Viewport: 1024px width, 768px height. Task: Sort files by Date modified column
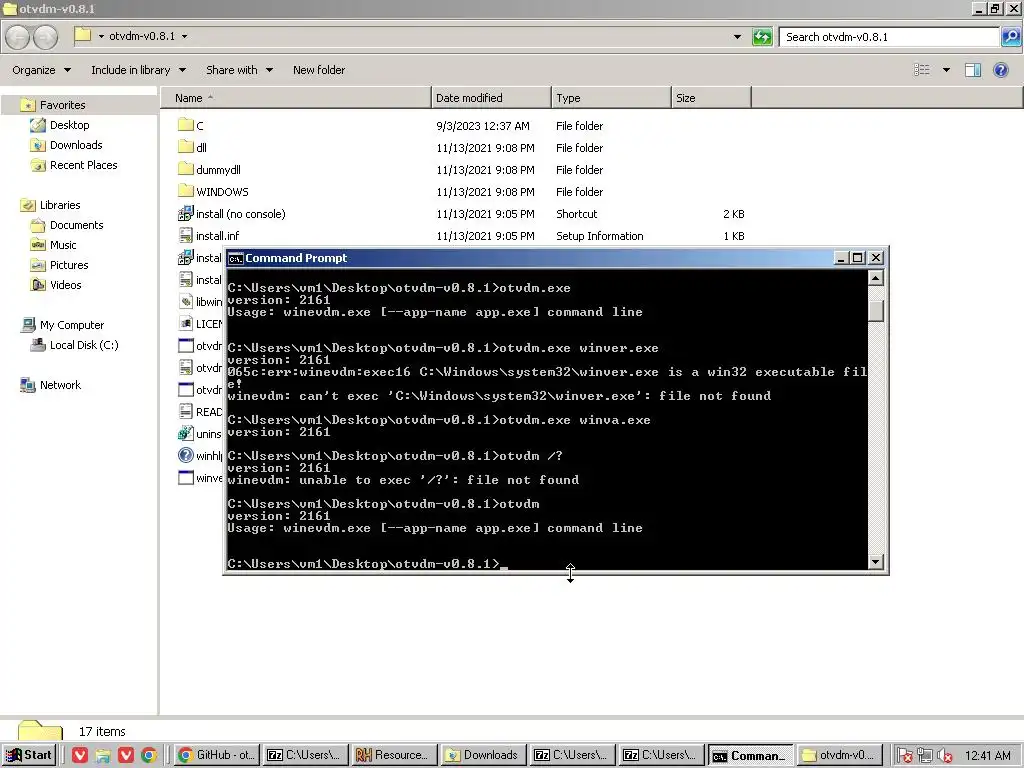pyautogui.click(x=491, y=98)
